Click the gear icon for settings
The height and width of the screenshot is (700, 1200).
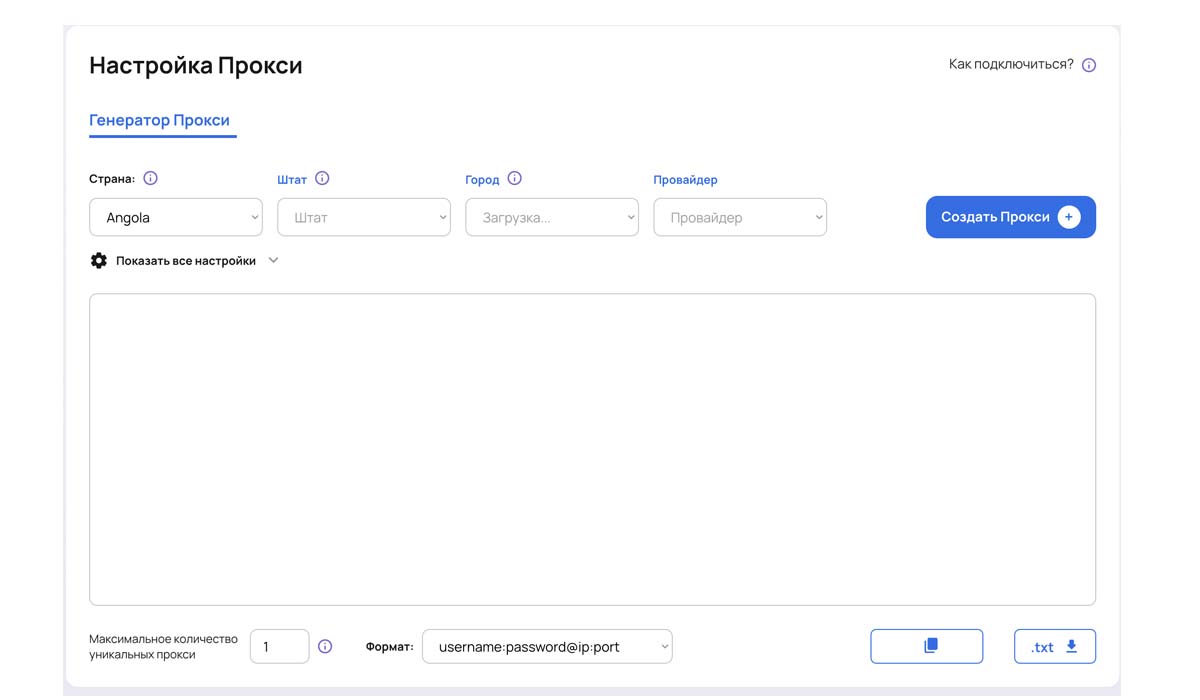click(98, 261)
